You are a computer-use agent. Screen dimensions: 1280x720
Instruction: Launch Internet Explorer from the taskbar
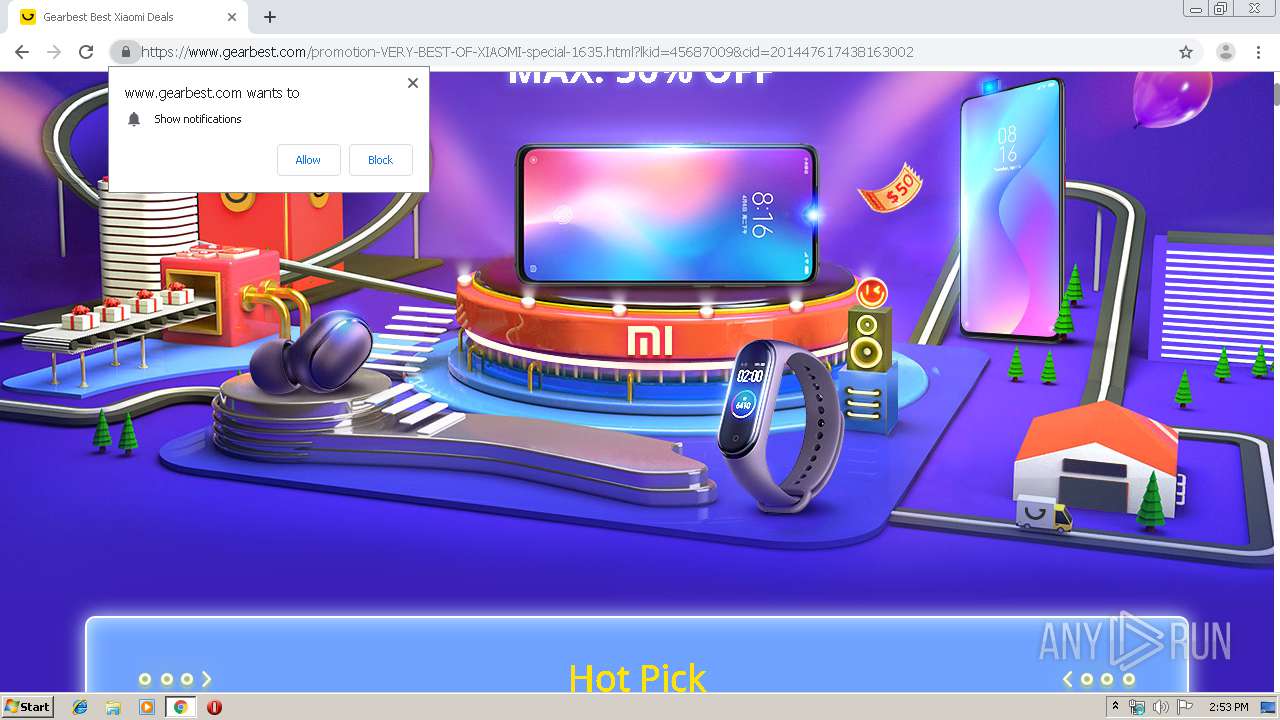[80, 707]
